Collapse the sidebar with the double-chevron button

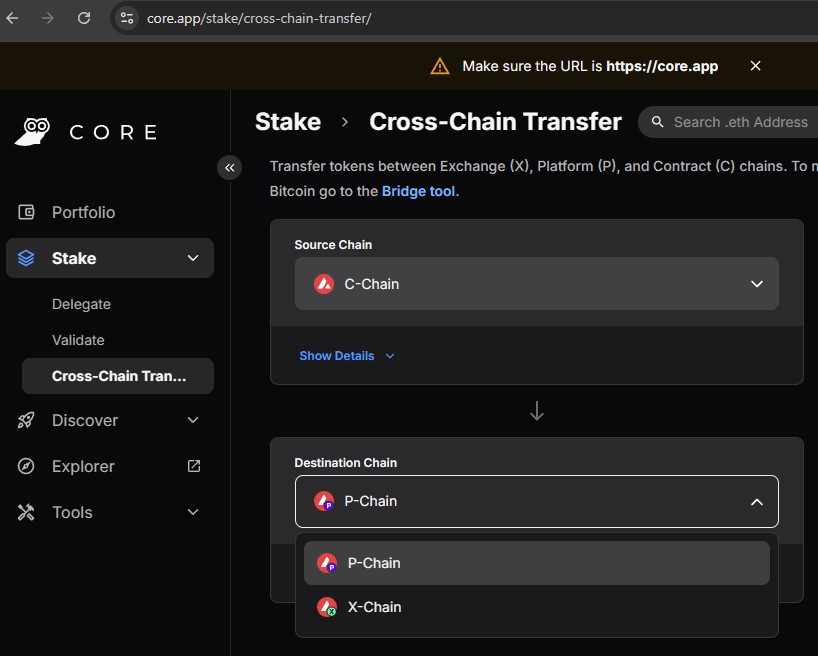[230, 168]
